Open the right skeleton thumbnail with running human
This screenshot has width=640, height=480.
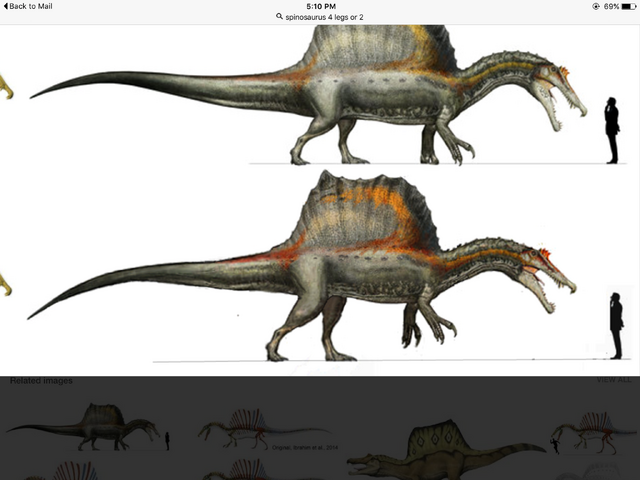(594, 433)
